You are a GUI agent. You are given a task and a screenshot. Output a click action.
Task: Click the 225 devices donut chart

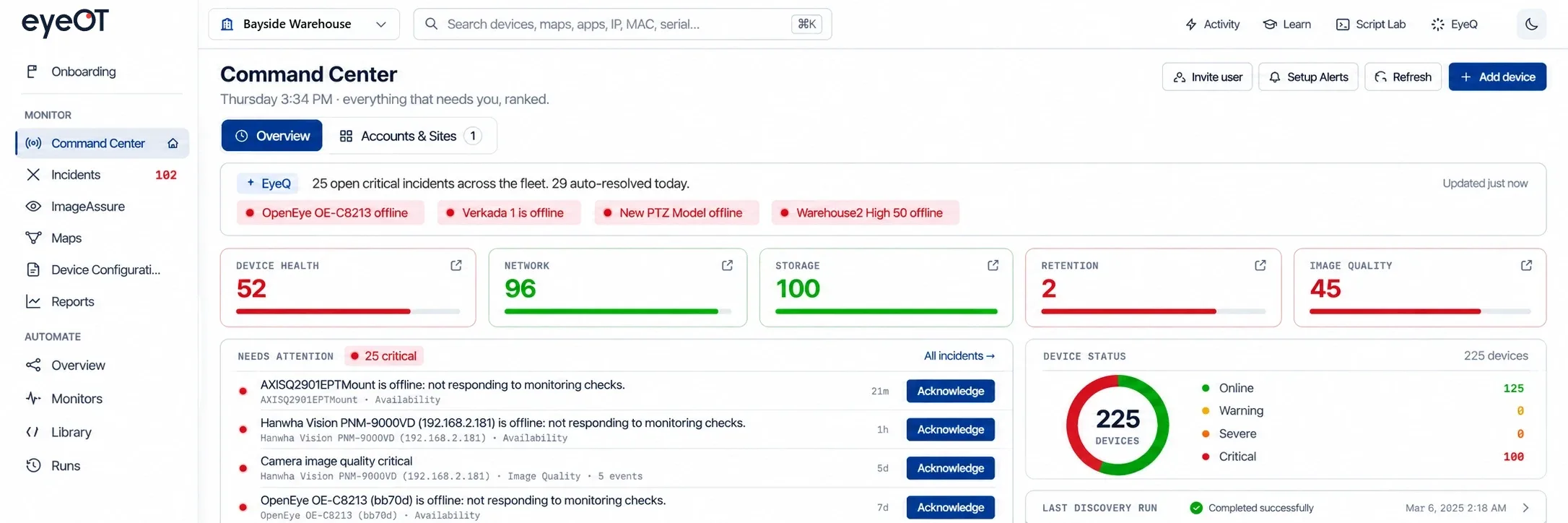(x=1118, y=425)
